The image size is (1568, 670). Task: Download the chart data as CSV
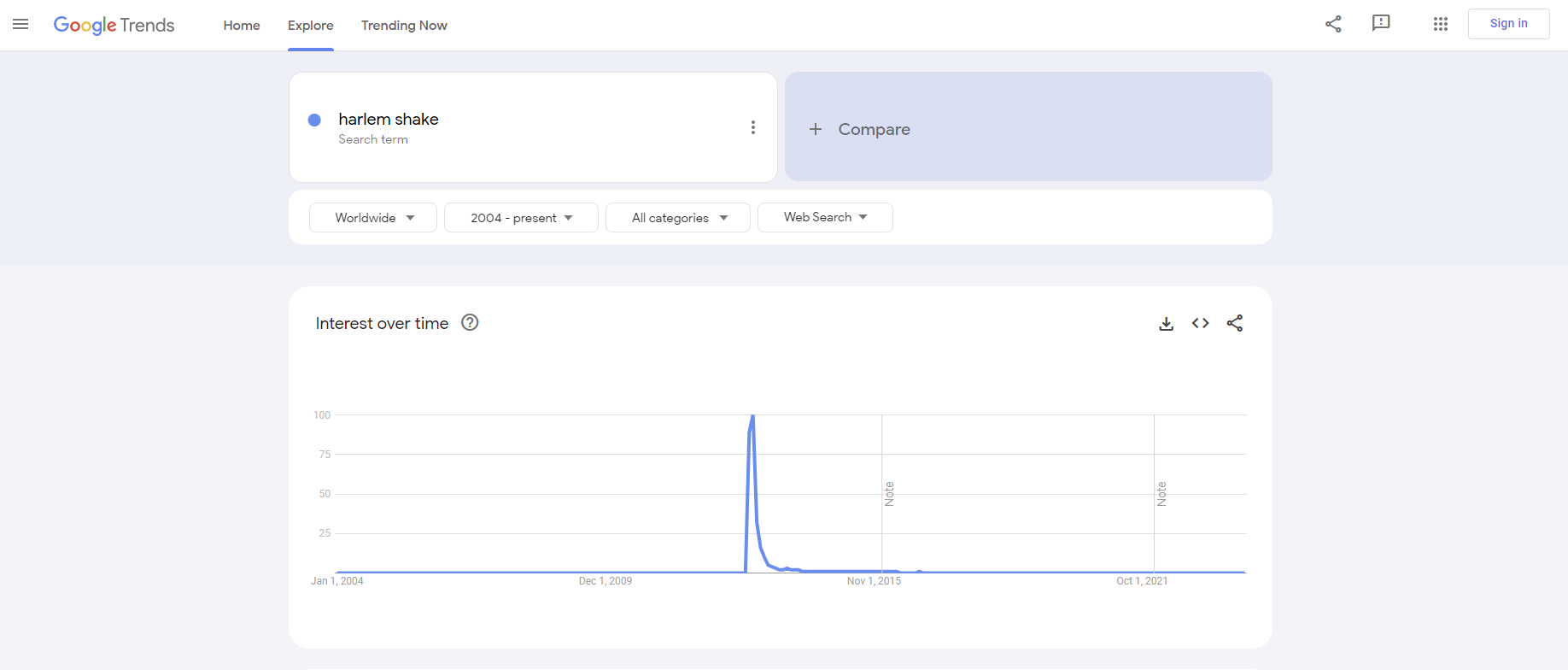point(1166,323)
